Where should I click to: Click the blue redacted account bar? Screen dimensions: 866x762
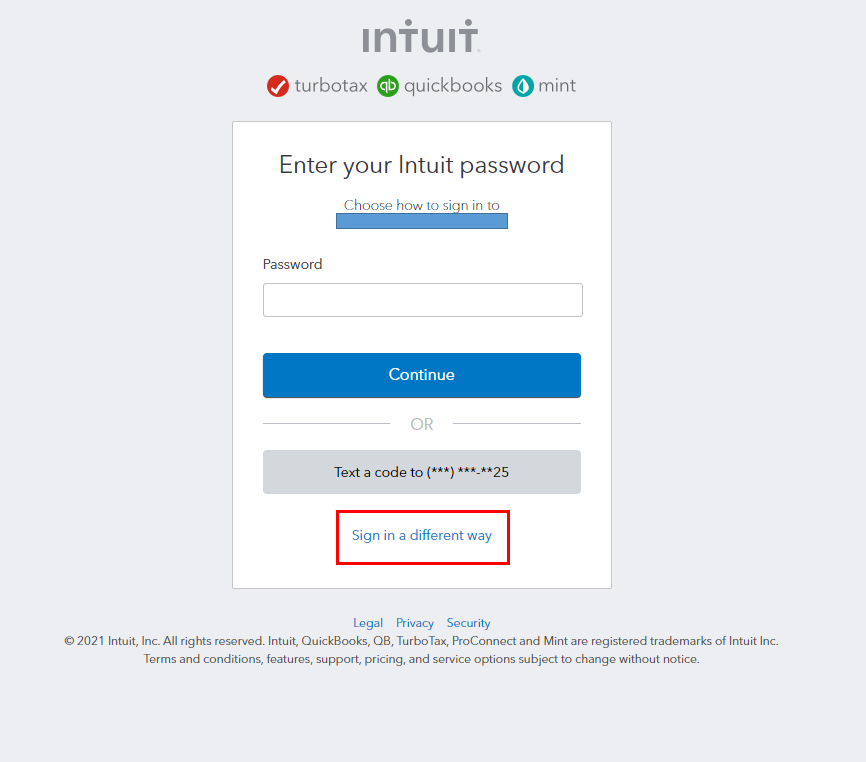click(422, 221)
